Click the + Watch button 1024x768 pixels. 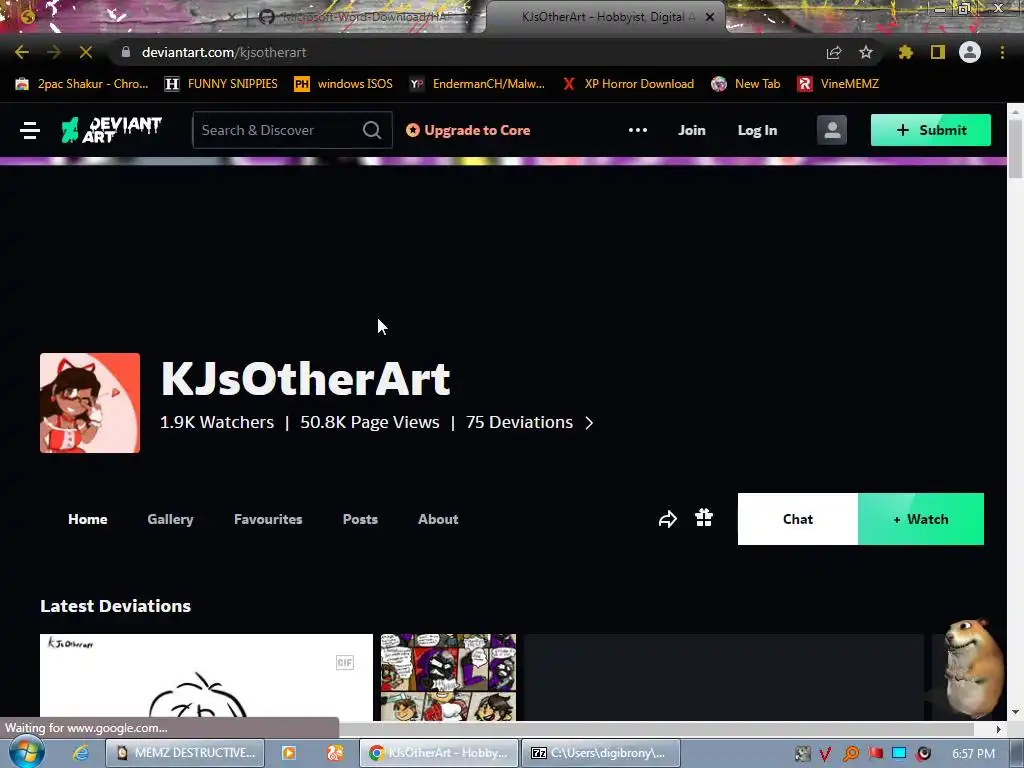pos(921,519)
